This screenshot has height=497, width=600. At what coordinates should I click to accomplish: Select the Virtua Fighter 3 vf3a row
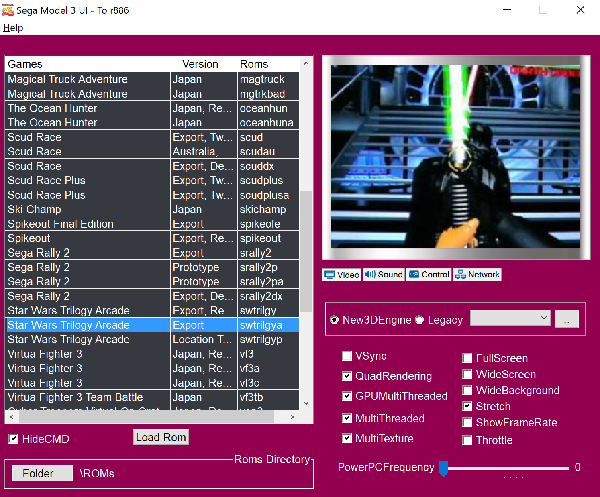[x=152, y=368]
